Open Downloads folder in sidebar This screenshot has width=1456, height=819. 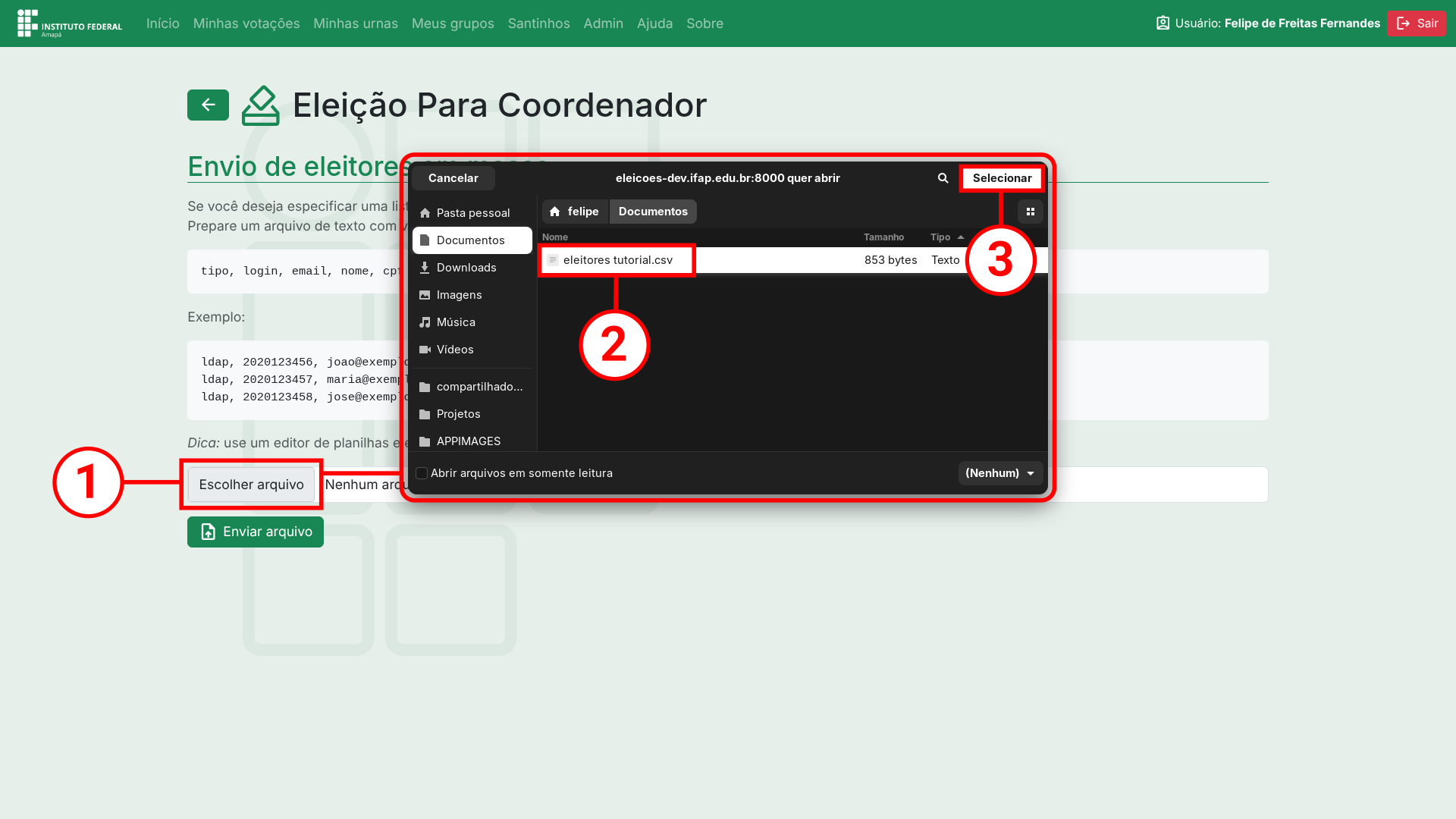click(466, 268)
